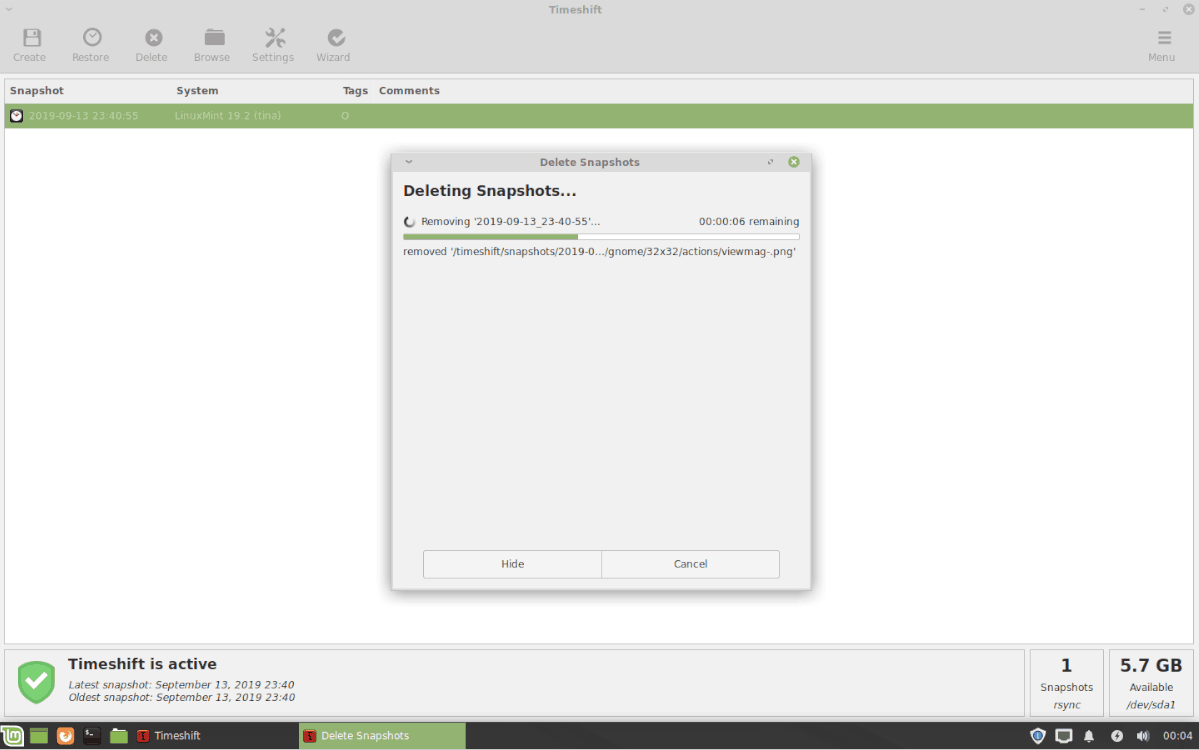Click the Comments column header
1199x750 pixels.
pos(409,91)
